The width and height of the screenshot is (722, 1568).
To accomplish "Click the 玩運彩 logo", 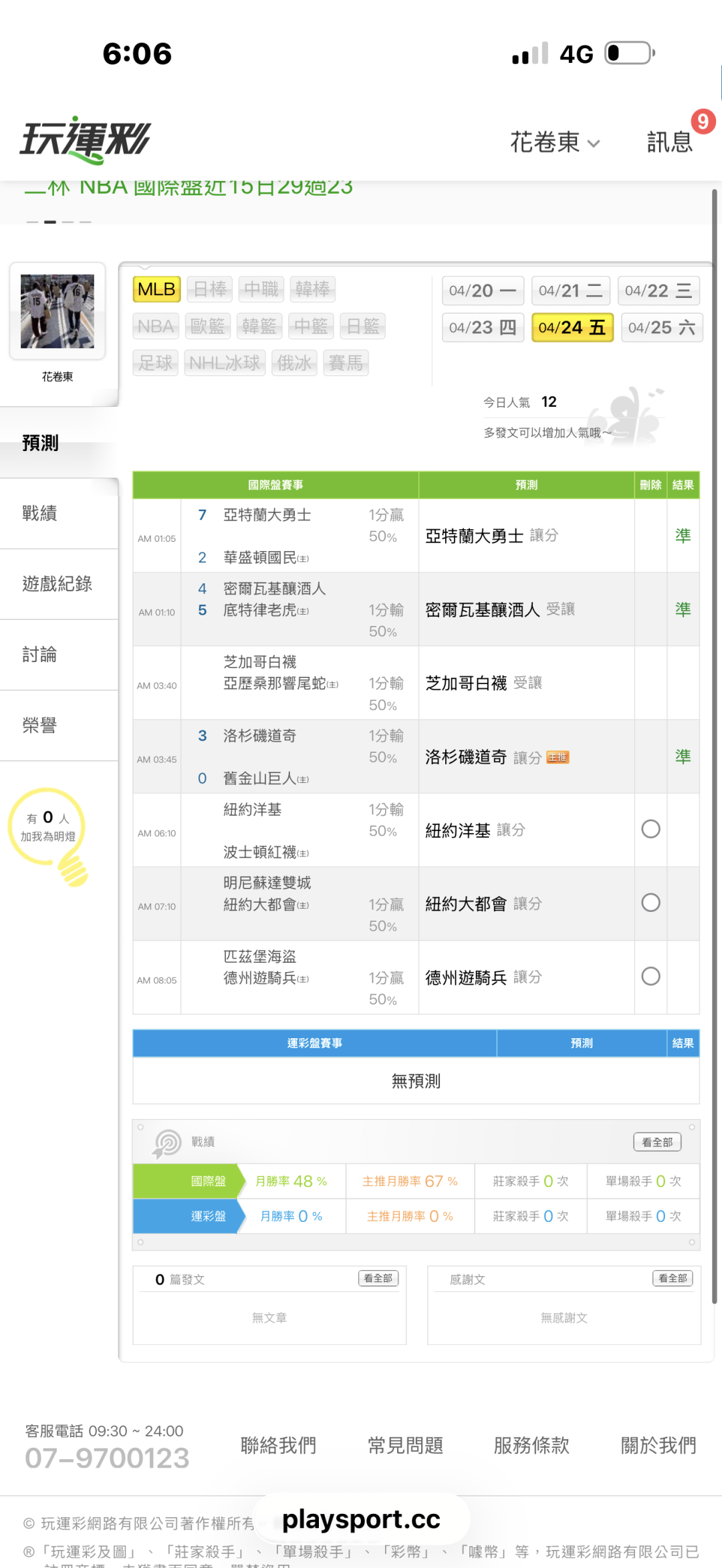I will 85,139.
